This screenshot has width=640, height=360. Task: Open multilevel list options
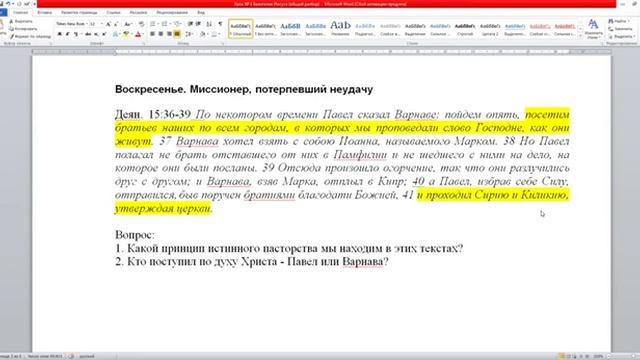click(x=177, y=24)
